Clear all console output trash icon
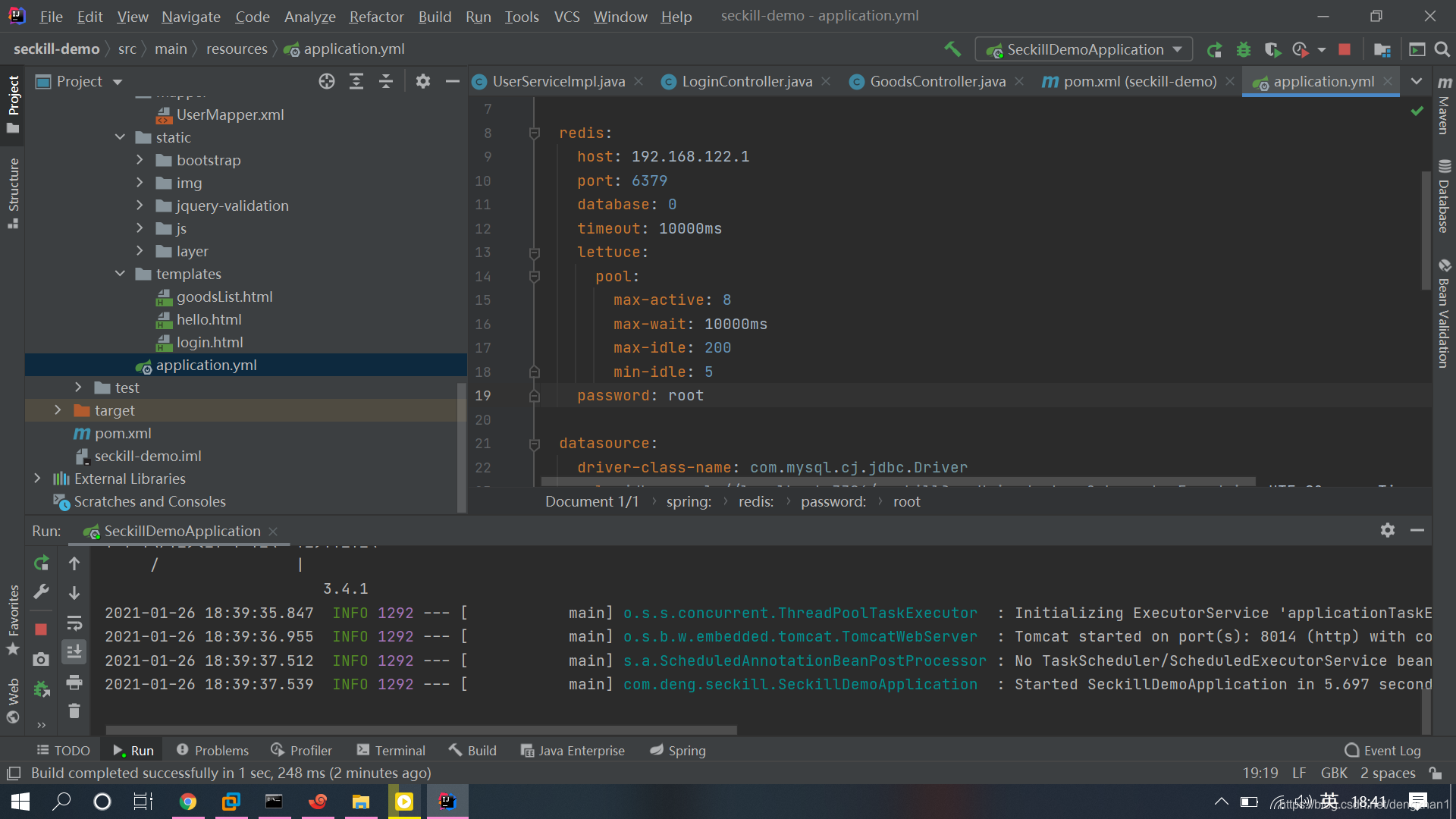 [74, 711]
